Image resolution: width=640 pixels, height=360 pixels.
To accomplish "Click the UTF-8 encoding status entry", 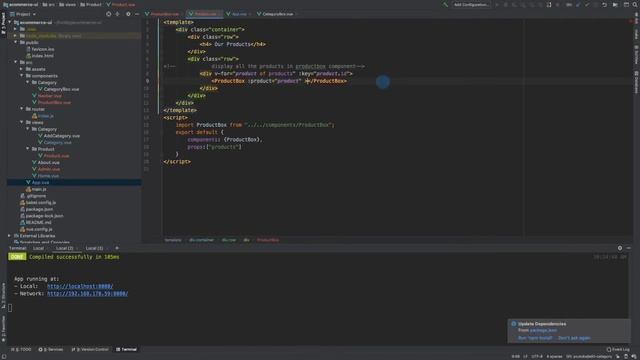I will point(537,356).
